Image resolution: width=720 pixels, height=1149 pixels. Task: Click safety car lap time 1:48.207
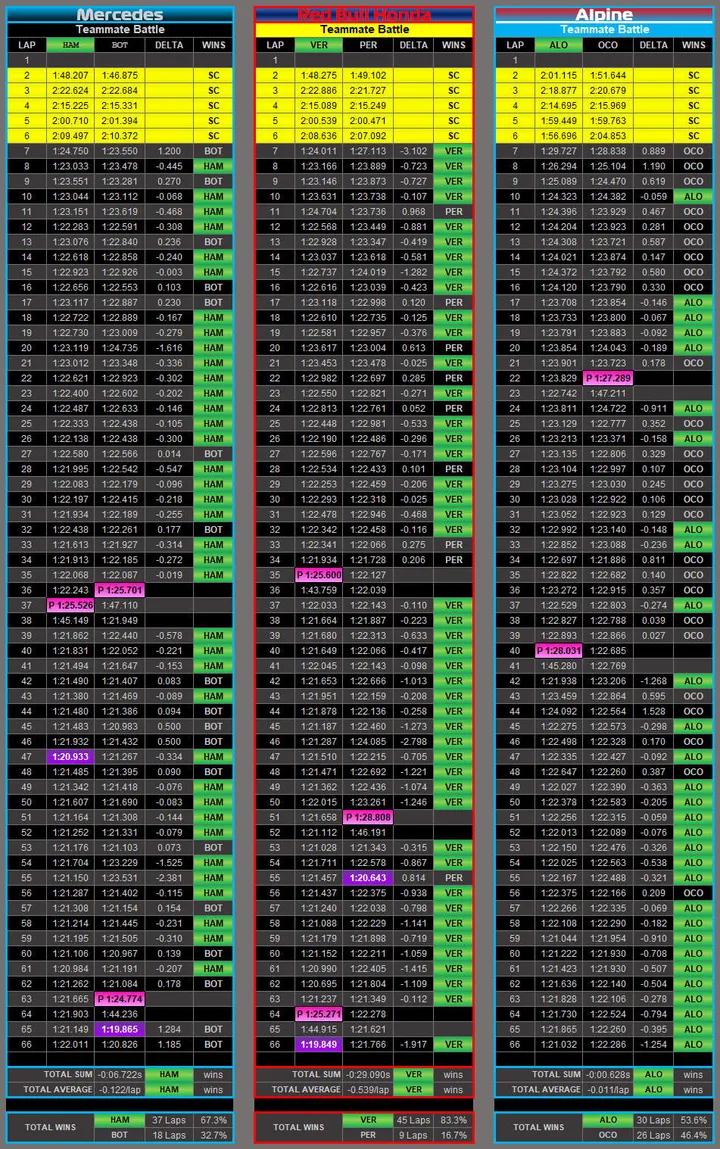click(71, 75)
